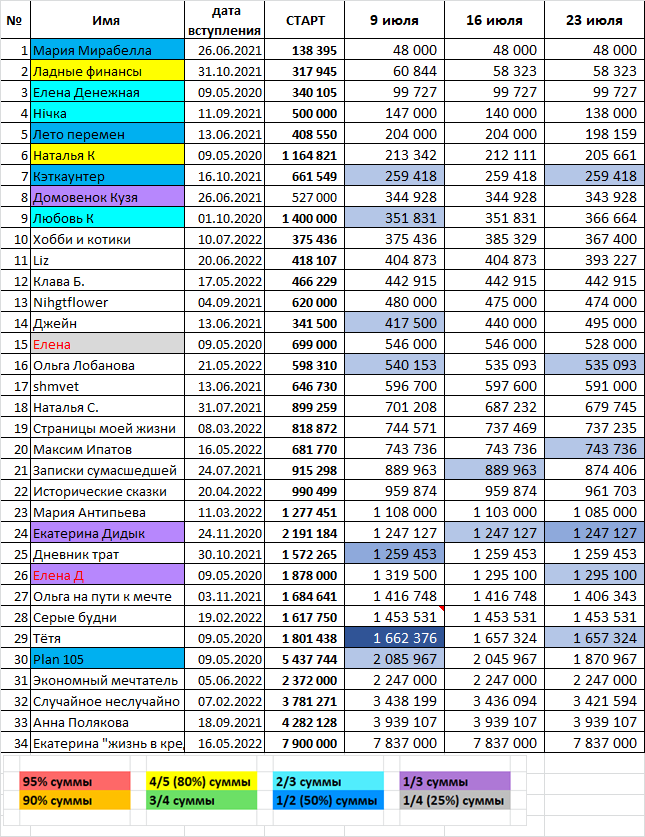Select the 'Ольга на пути к мечте' cell
Image resolution: width=645 pixels, height=837 pixels.
tap(107, 596)
